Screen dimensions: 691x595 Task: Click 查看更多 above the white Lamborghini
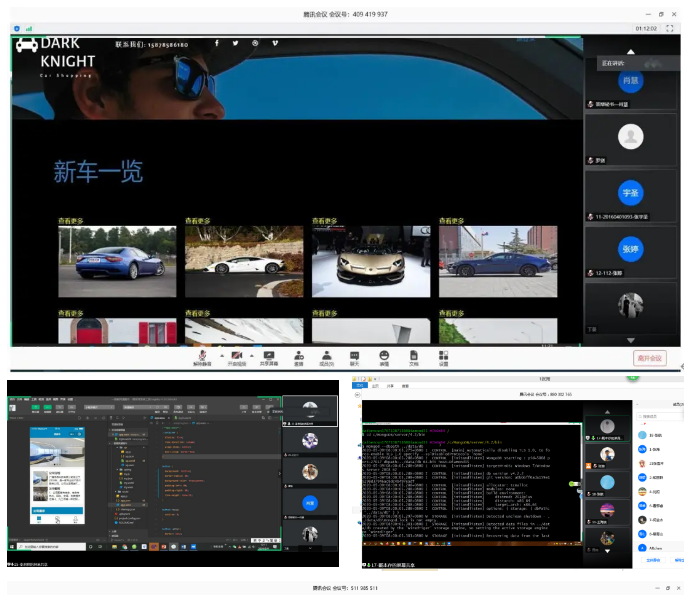197,221
